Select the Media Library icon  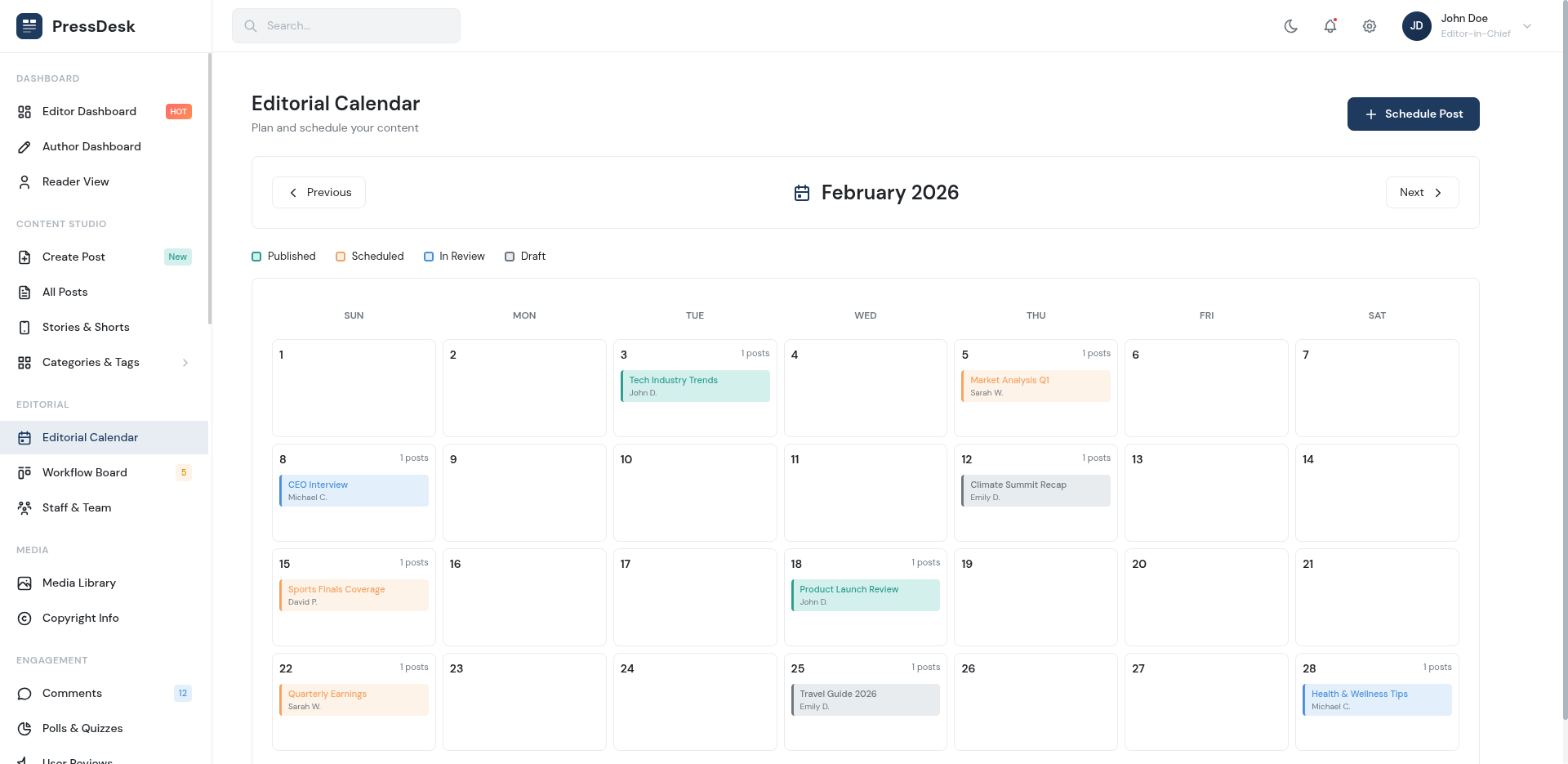(24, 583)
